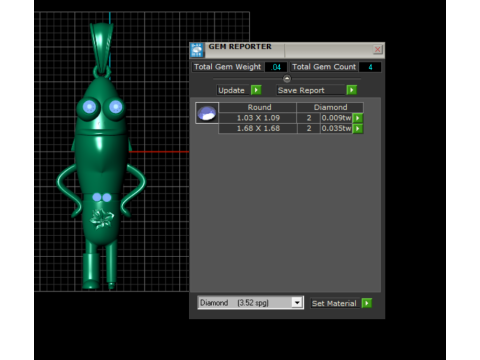Click the '0.009tw' weight cell
Viewport: 480px width, 360px height.
pos(336,118)
